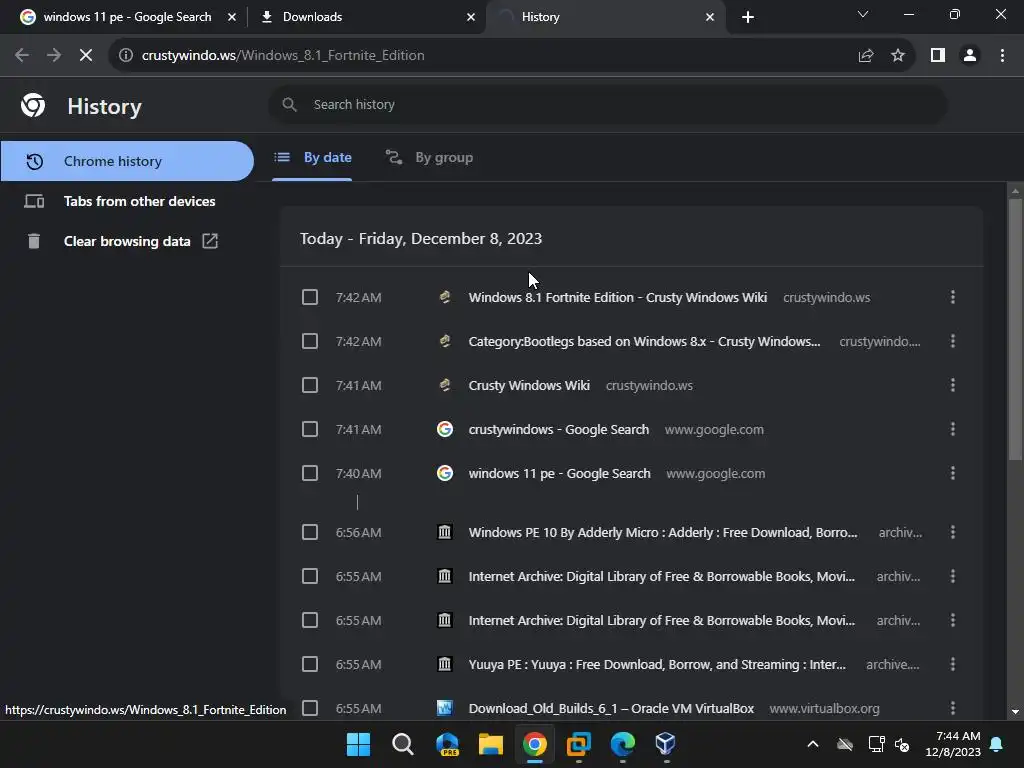Close the windows 11 pe Google Search tab
The height and width of the screenshot is (768, 1024).
[232, 17]
